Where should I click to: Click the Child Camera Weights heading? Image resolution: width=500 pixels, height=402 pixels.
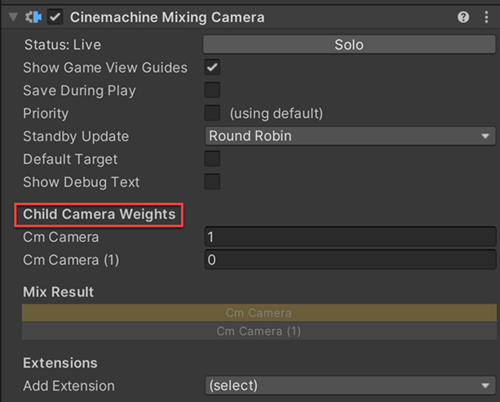coord(99,214)
